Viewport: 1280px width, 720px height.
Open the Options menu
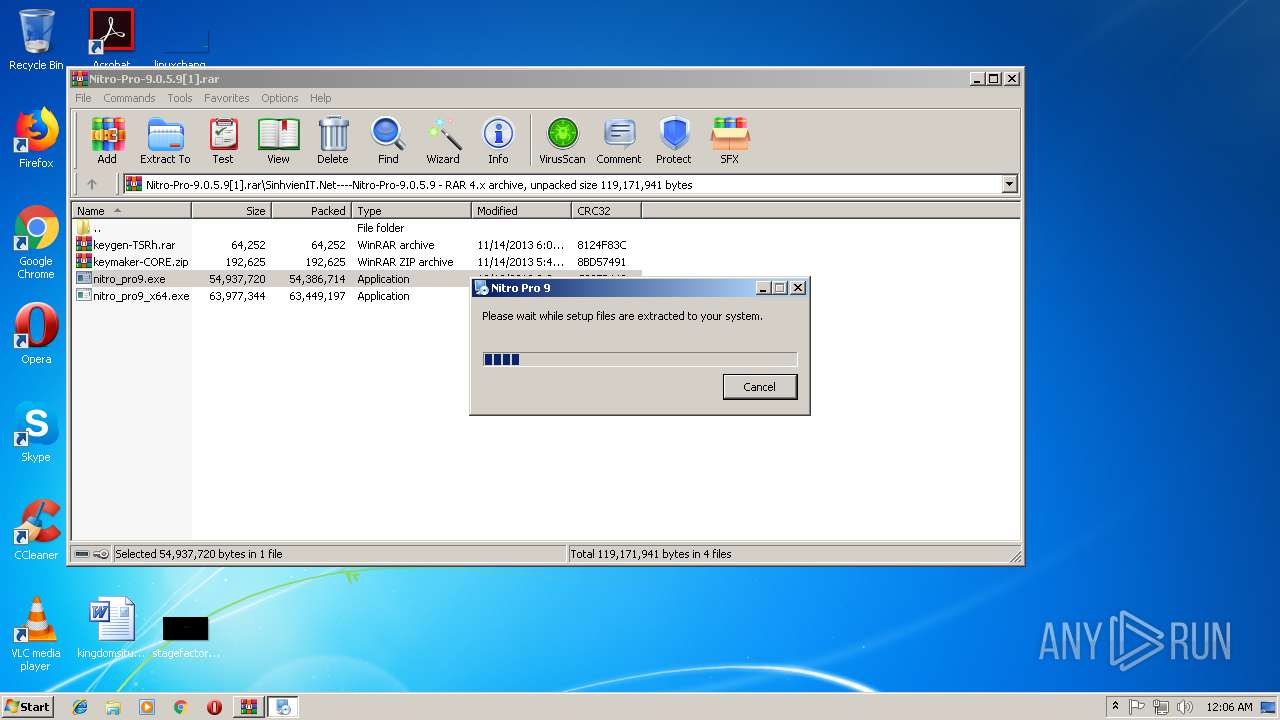[x=280, y=98]
